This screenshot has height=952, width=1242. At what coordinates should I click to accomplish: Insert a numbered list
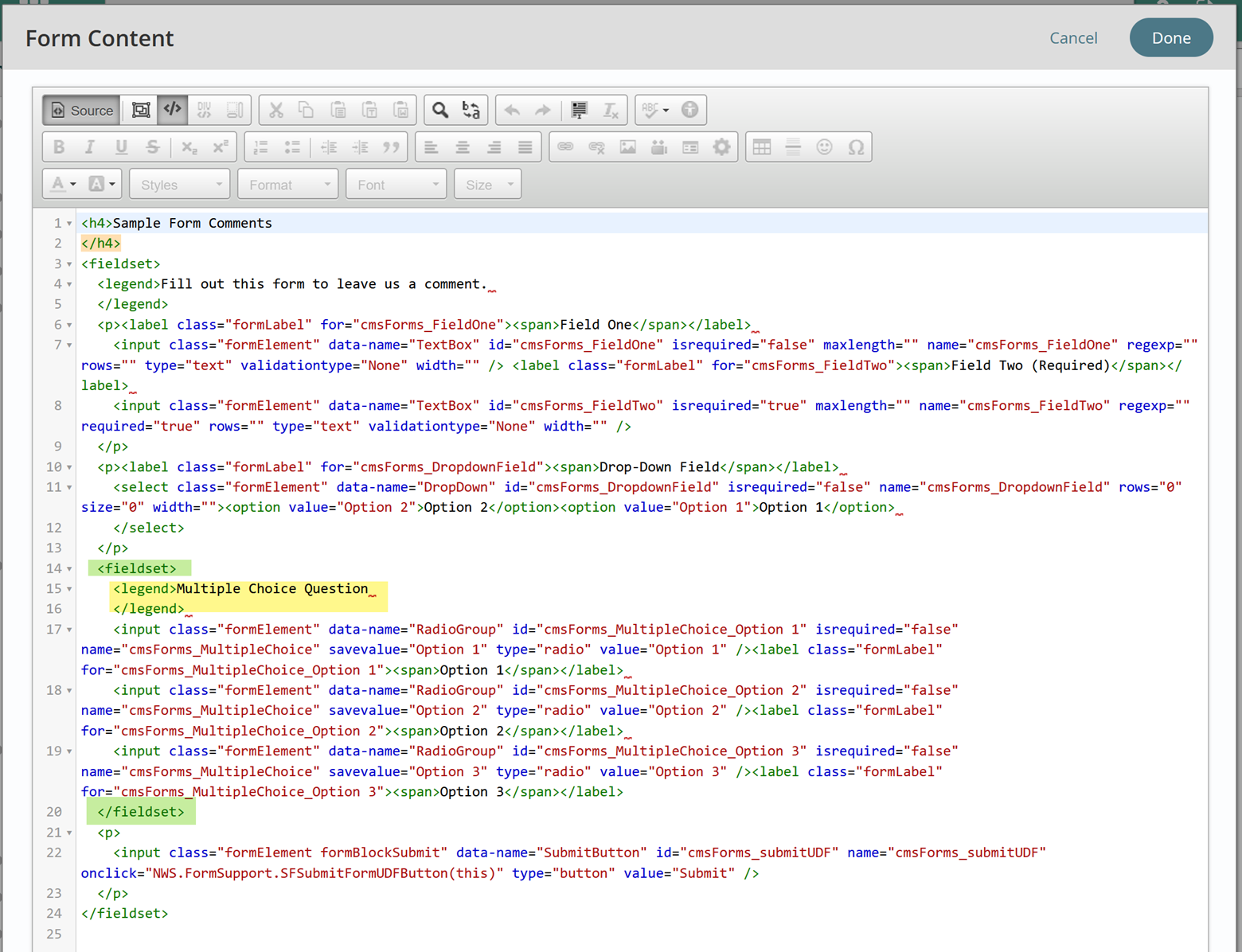tap(261, 147)
